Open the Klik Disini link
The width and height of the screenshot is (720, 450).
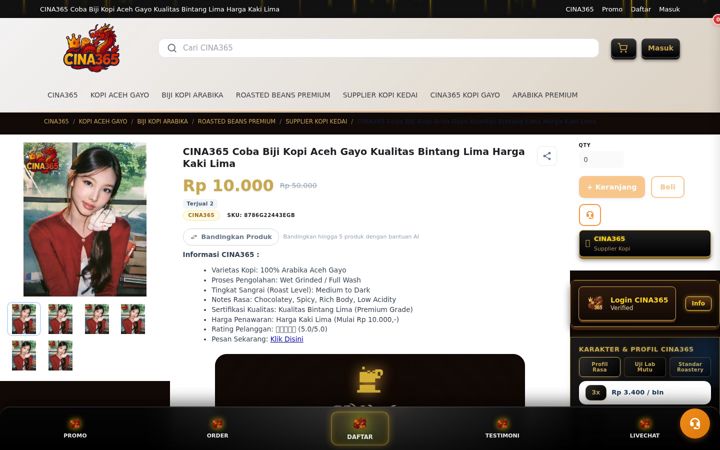[x=287, y=339]
